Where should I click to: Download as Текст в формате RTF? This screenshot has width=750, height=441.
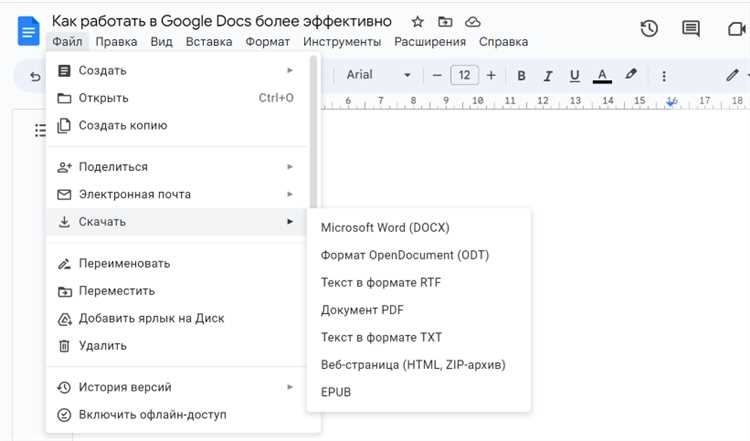[x=419, y=283]
